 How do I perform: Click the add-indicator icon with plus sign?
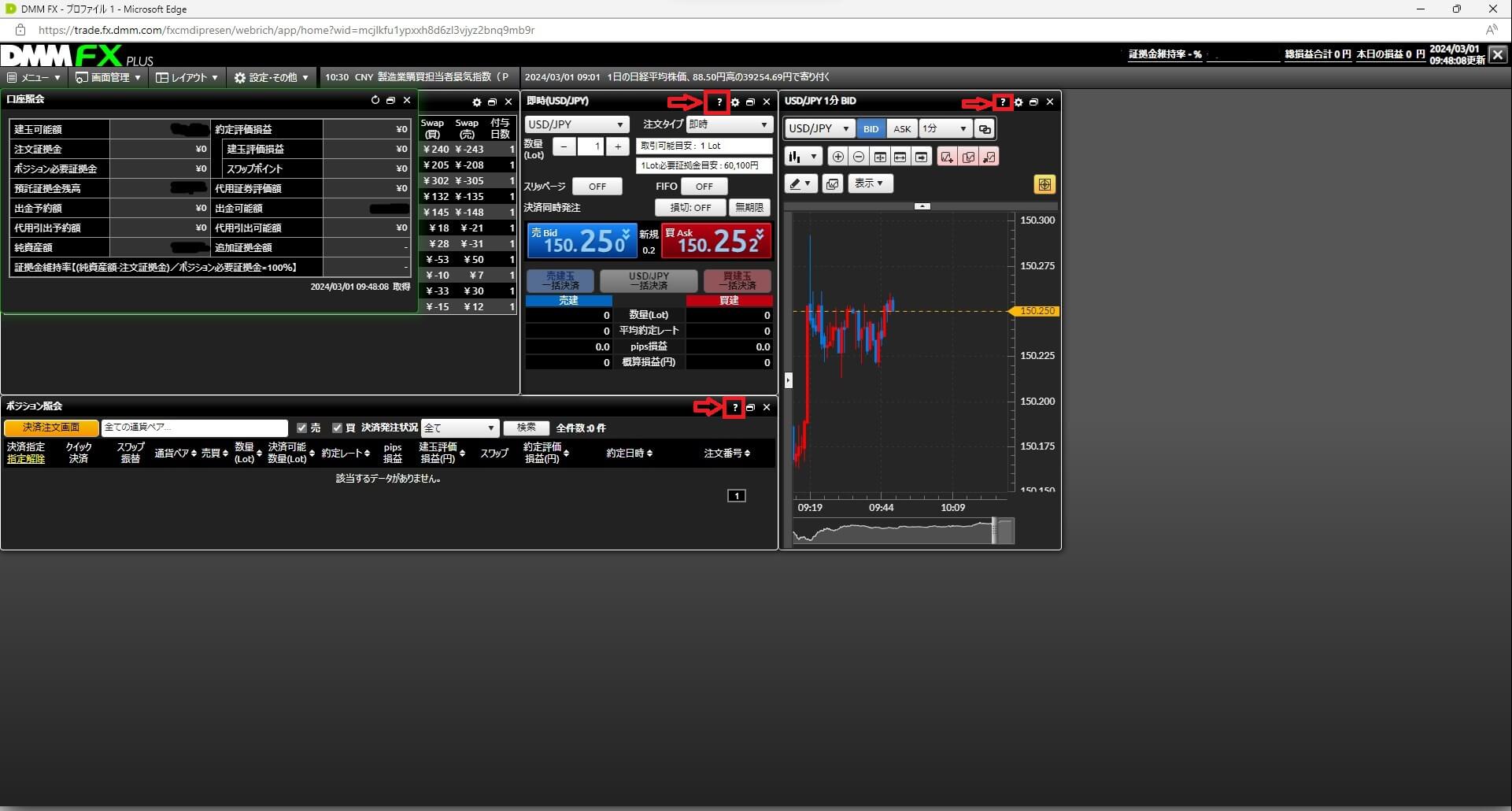click(947, 157)
